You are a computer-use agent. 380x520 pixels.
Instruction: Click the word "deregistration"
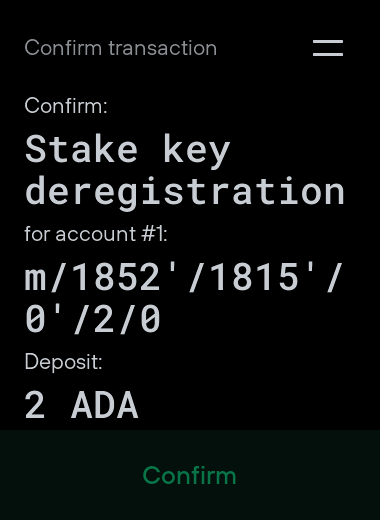pyautogui.click(x=185, y=193)
